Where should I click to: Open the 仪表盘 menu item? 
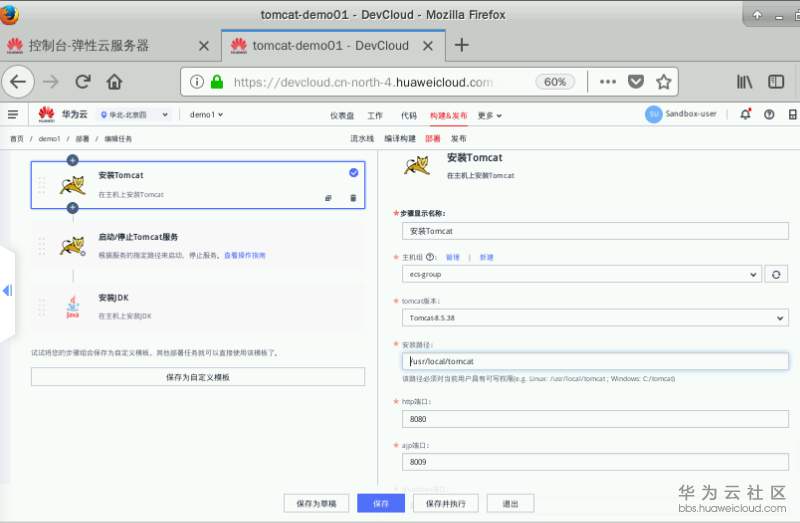tap(342, 116)
